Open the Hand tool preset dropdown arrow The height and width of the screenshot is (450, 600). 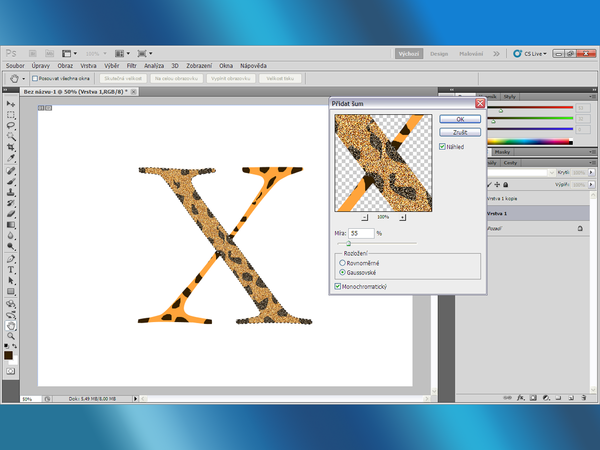pos(24,77)
